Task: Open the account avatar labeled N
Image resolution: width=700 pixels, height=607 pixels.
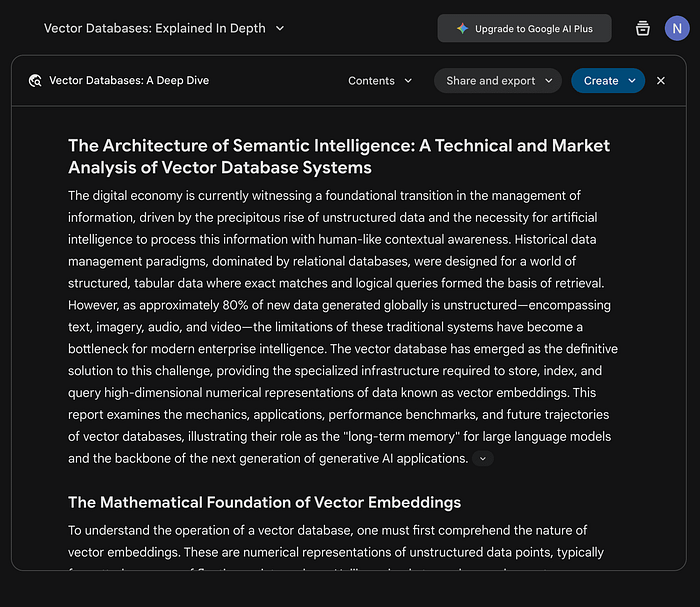Action: [677, 28]
